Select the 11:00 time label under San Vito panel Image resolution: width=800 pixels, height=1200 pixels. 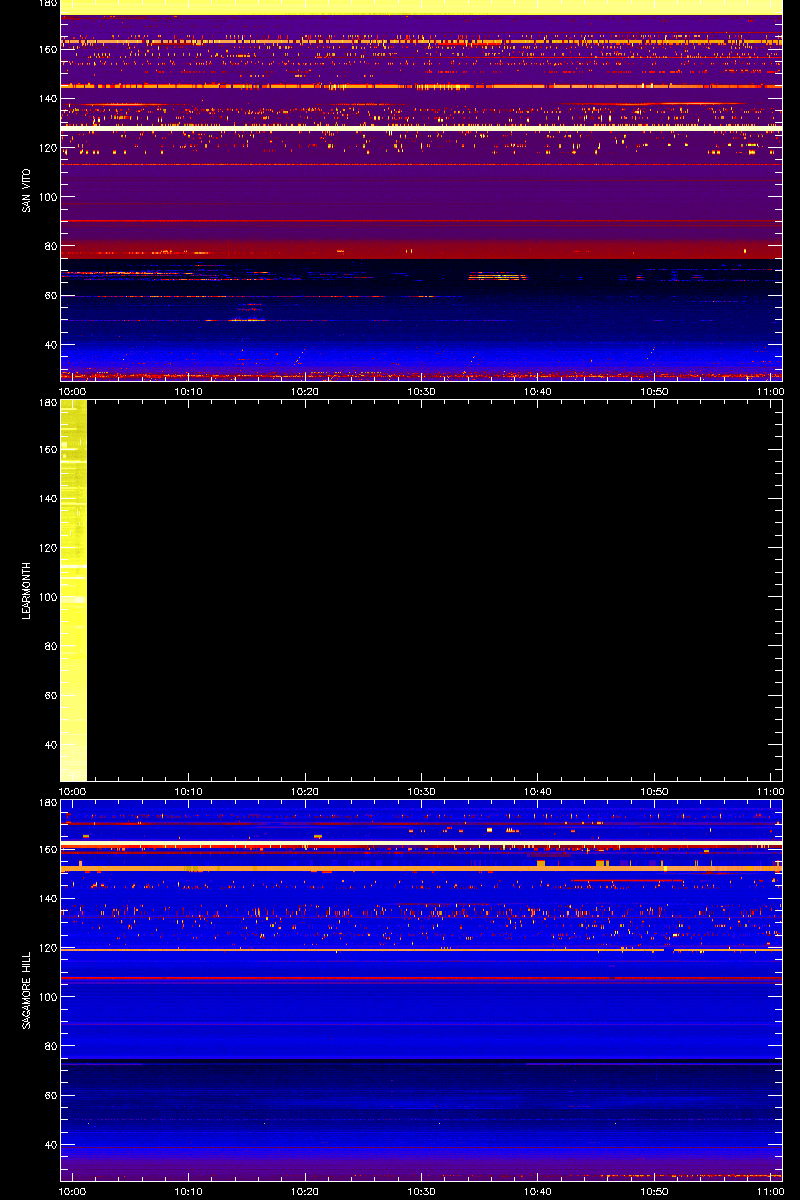770,392
